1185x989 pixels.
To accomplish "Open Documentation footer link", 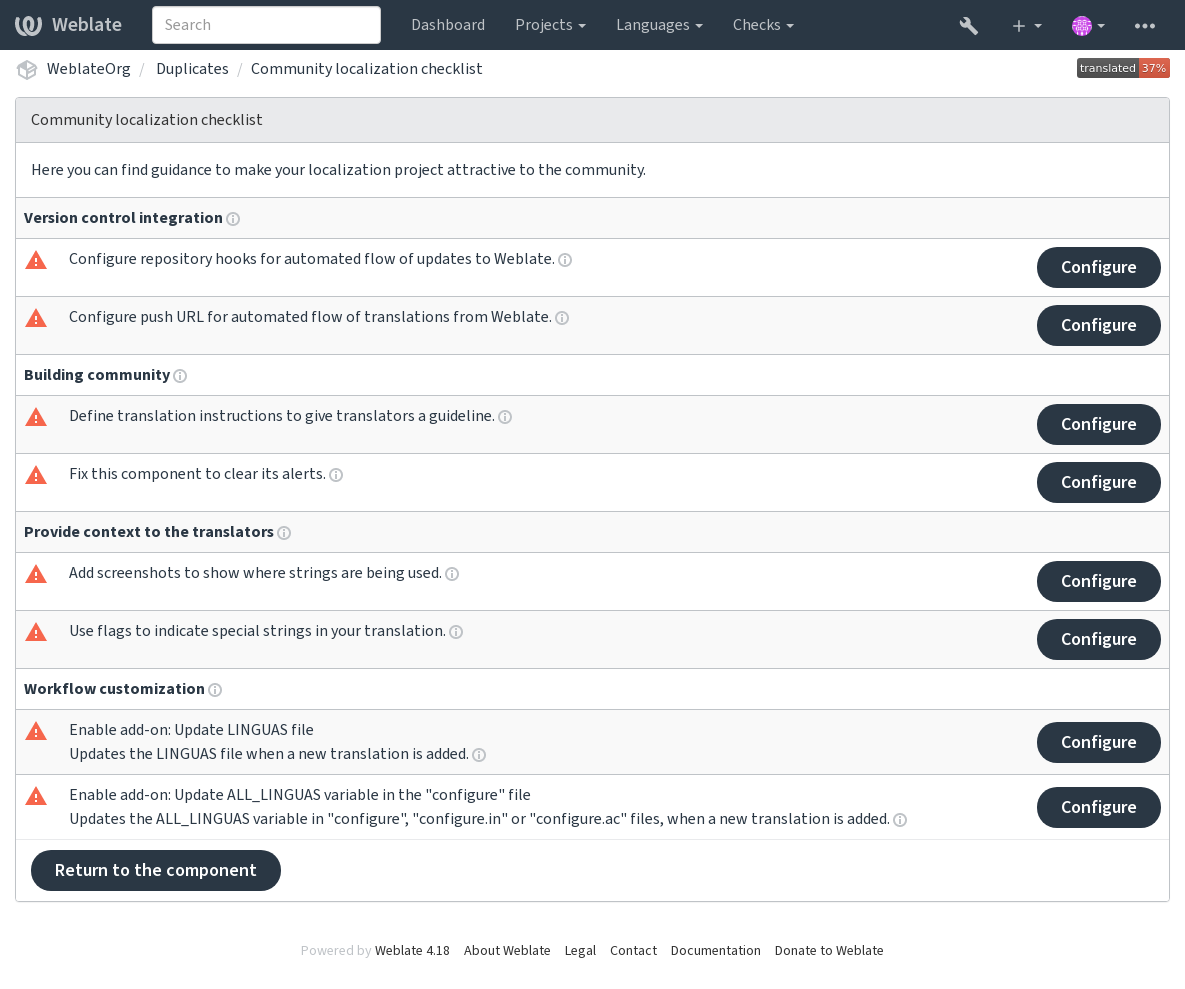I will (716, 950).
